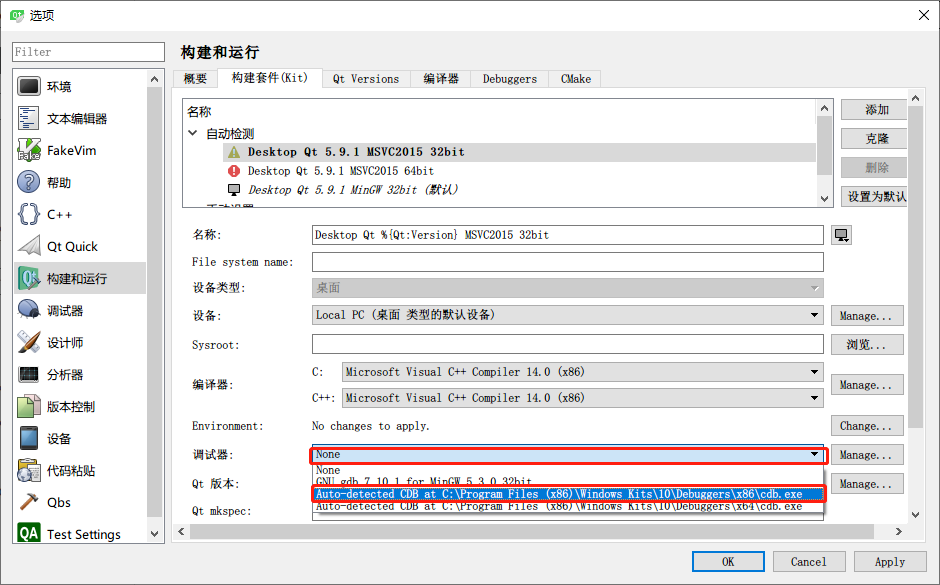This screenshot has height=585, width=940.
Task: Click the OK button
Action: click(x=728, y=562)
